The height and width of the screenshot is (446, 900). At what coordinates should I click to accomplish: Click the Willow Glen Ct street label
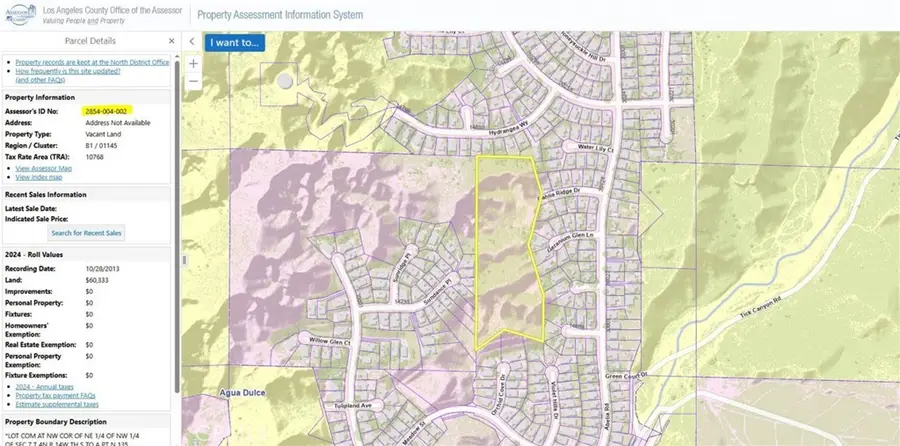point(330,340)
